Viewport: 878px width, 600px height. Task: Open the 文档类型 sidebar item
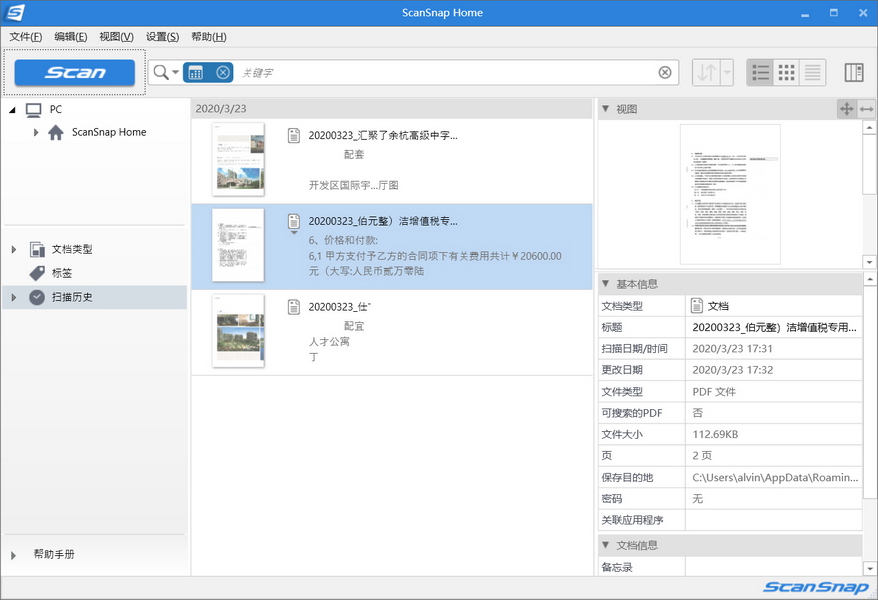coord(72,249)
